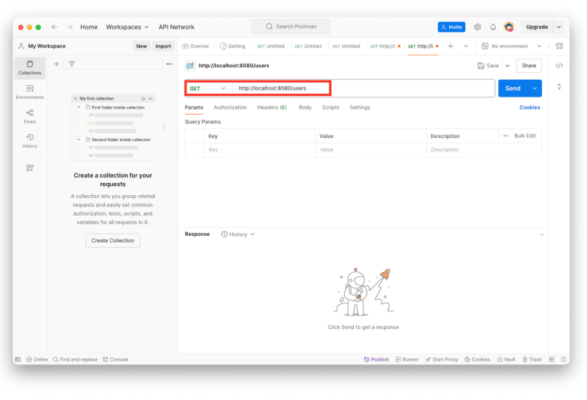
Task: Open notifications bell icon
Action: (493, 27)
